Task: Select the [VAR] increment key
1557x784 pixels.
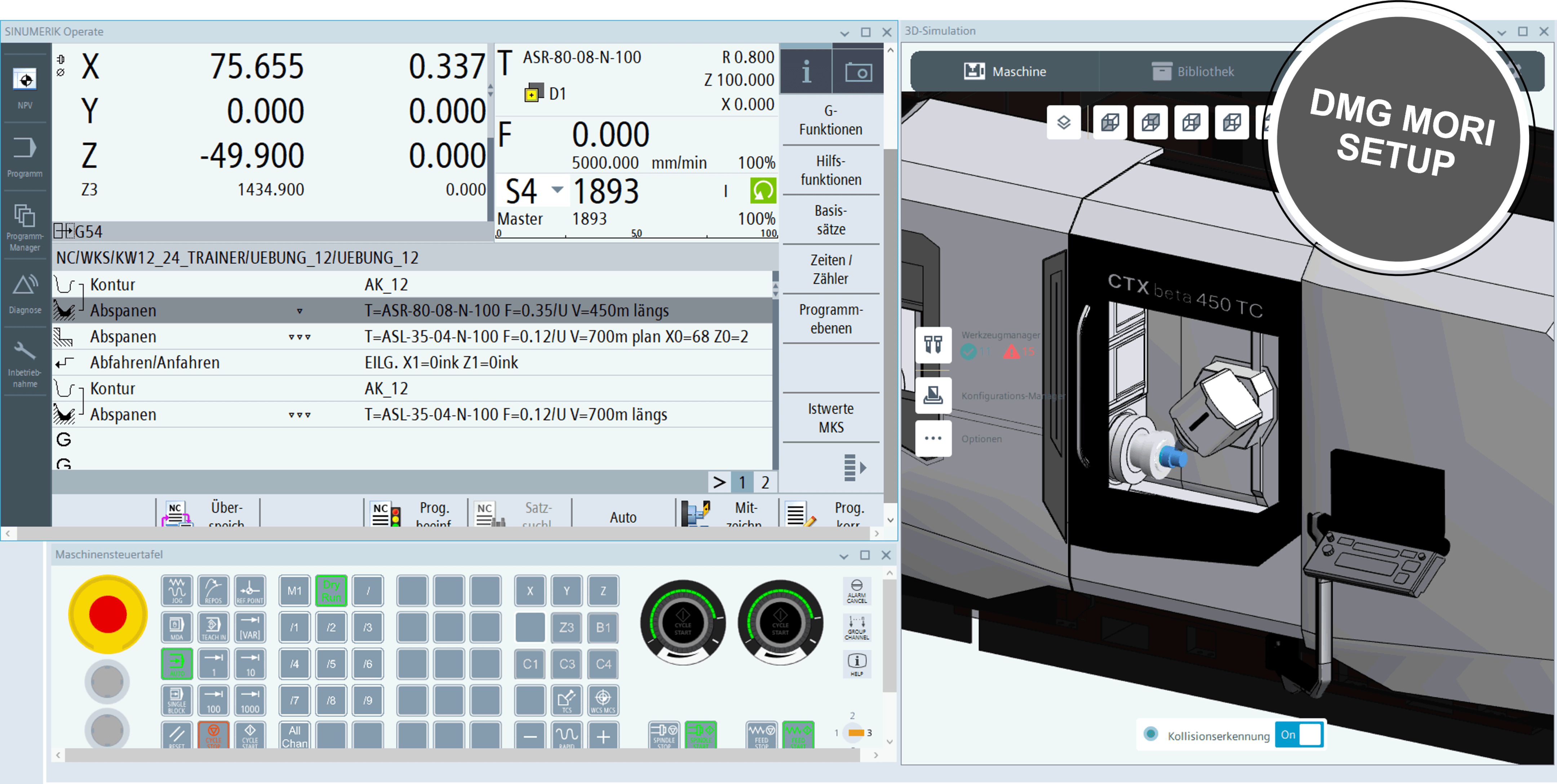Action: [250, 627]
